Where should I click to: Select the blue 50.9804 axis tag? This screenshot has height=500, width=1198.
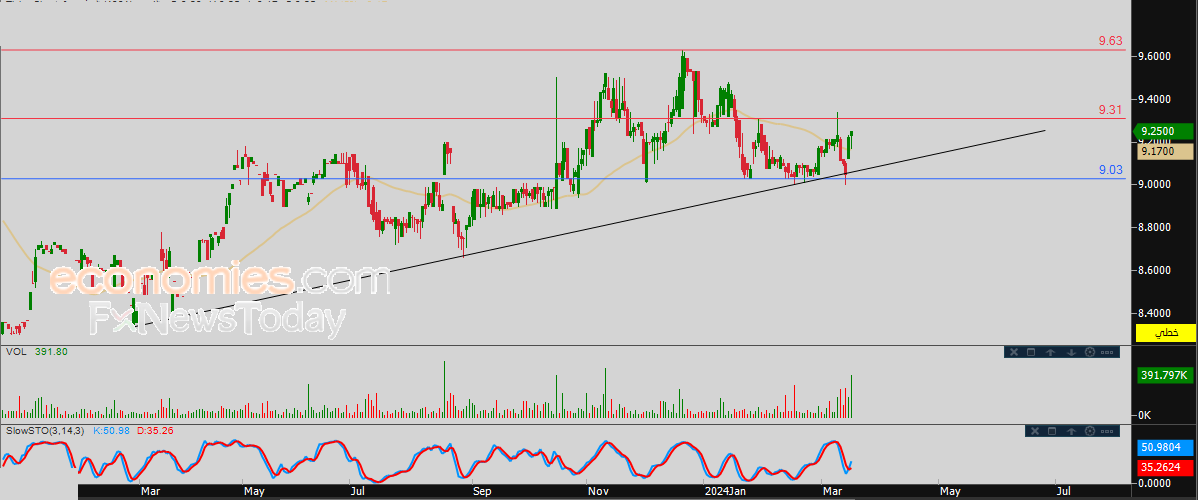(x=1164, y=447)
